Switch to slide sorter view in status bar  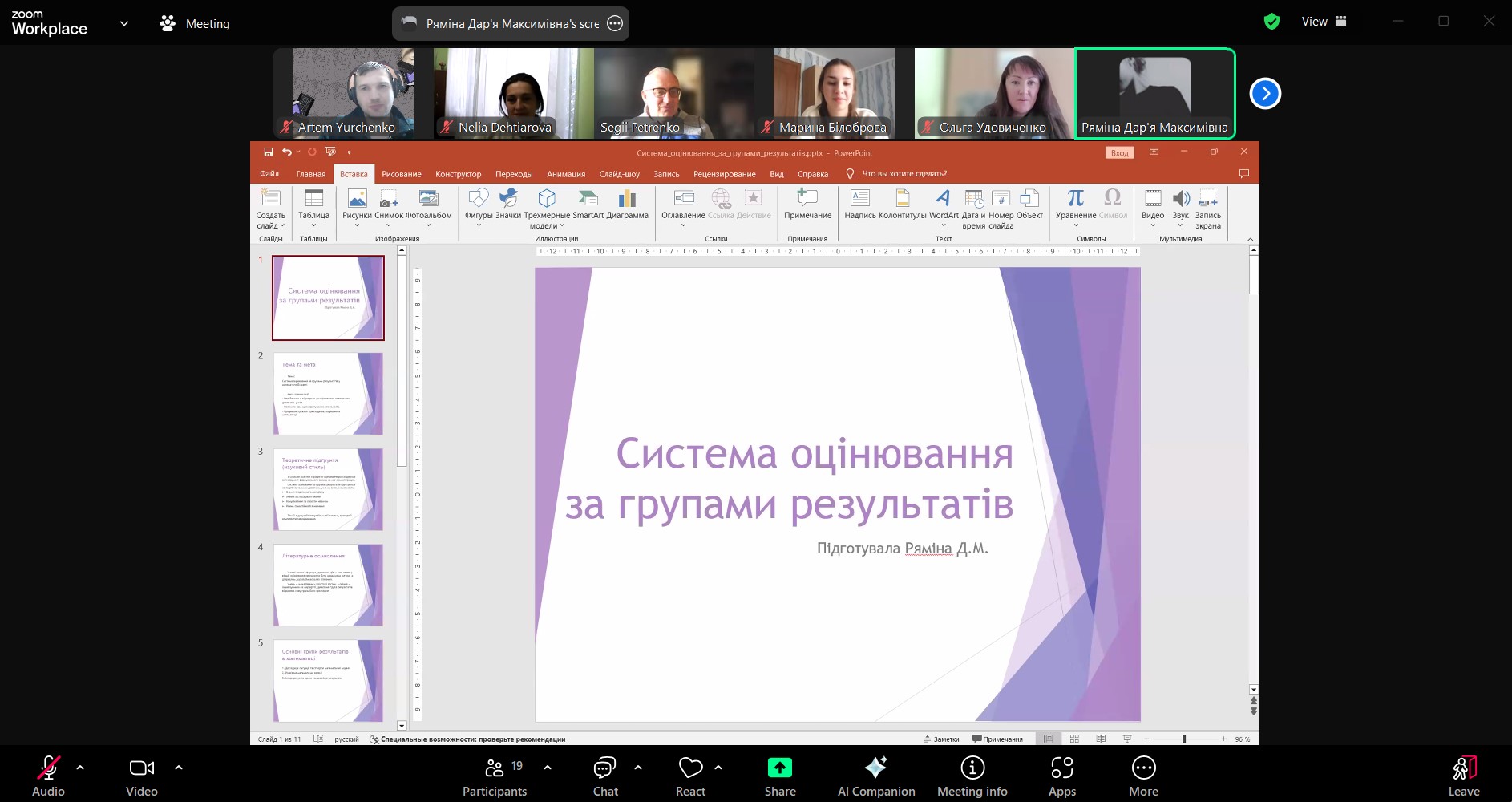click(1074, 739)
